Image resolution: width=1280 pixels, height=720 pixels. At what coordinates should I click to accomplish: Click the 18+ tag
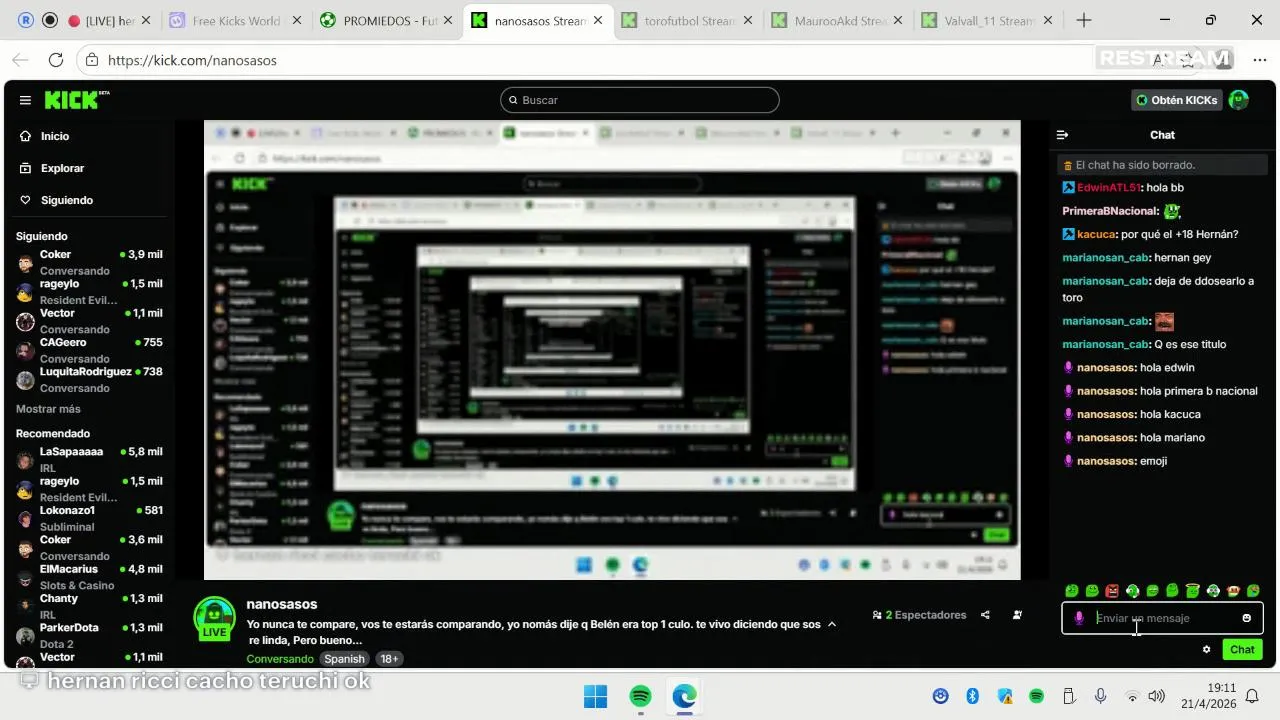click(389, 659)
